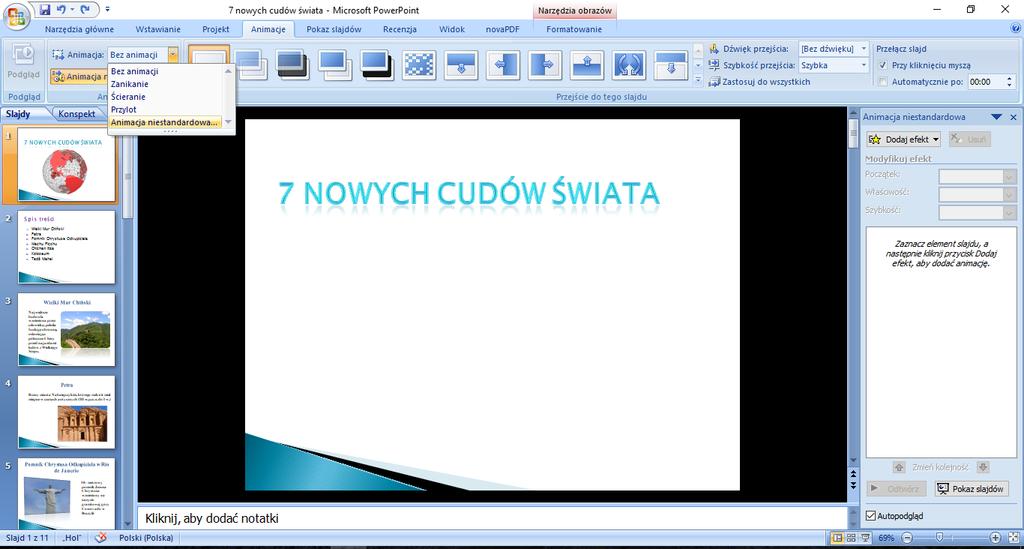The image size is (1024, 549).
Task: Go to next slide double-arrow
Action: click(853, 486)
